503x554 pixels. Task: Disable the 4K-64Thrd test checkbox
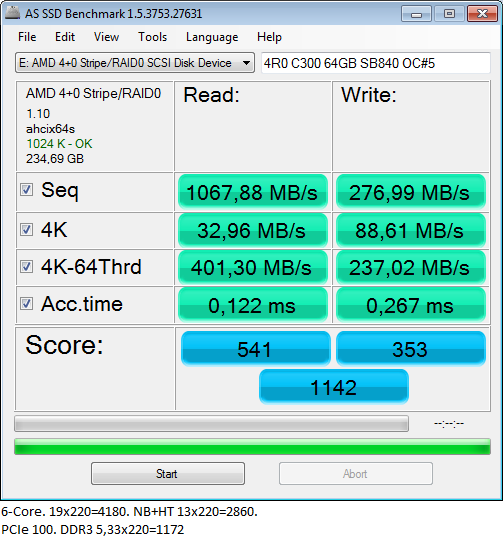click(26, 266)
